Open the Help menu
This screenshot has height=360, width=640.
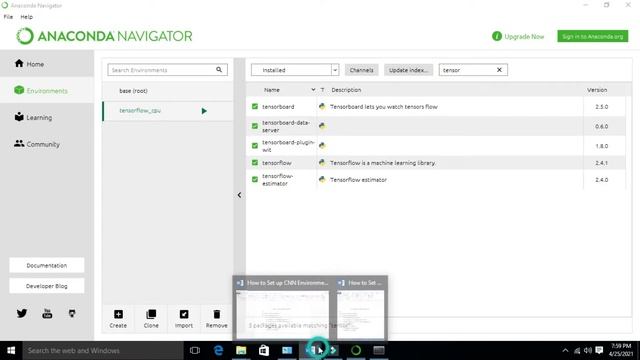pyautogui.click(x=27, y=17)
